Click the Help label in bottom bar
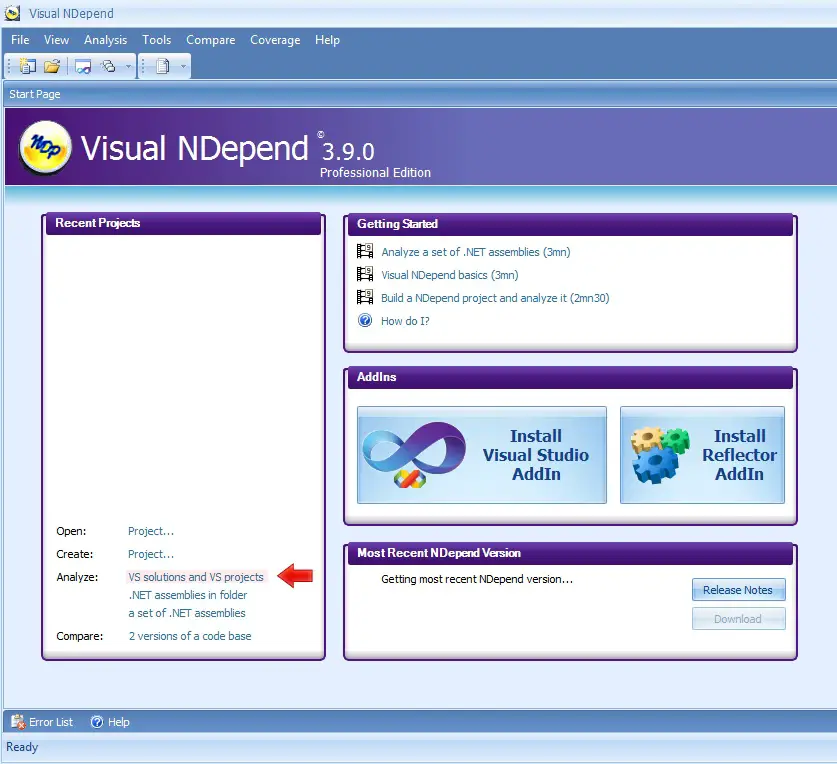This screenshot has width=837, height=764. tap(119, 722)
